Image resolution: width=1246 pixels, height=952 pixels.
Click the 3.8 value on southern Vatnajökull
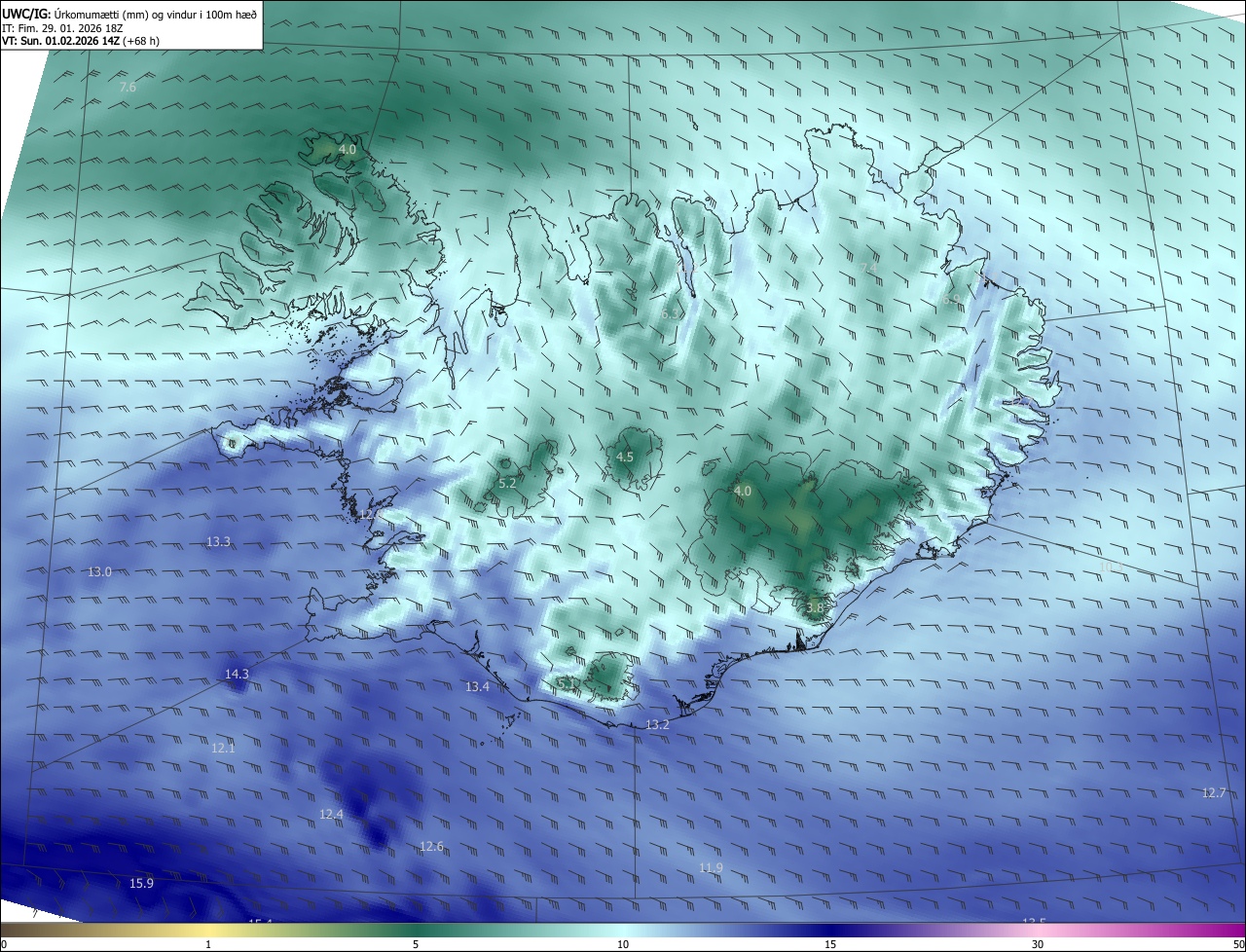pyautogui.click(x=815, y=607)
